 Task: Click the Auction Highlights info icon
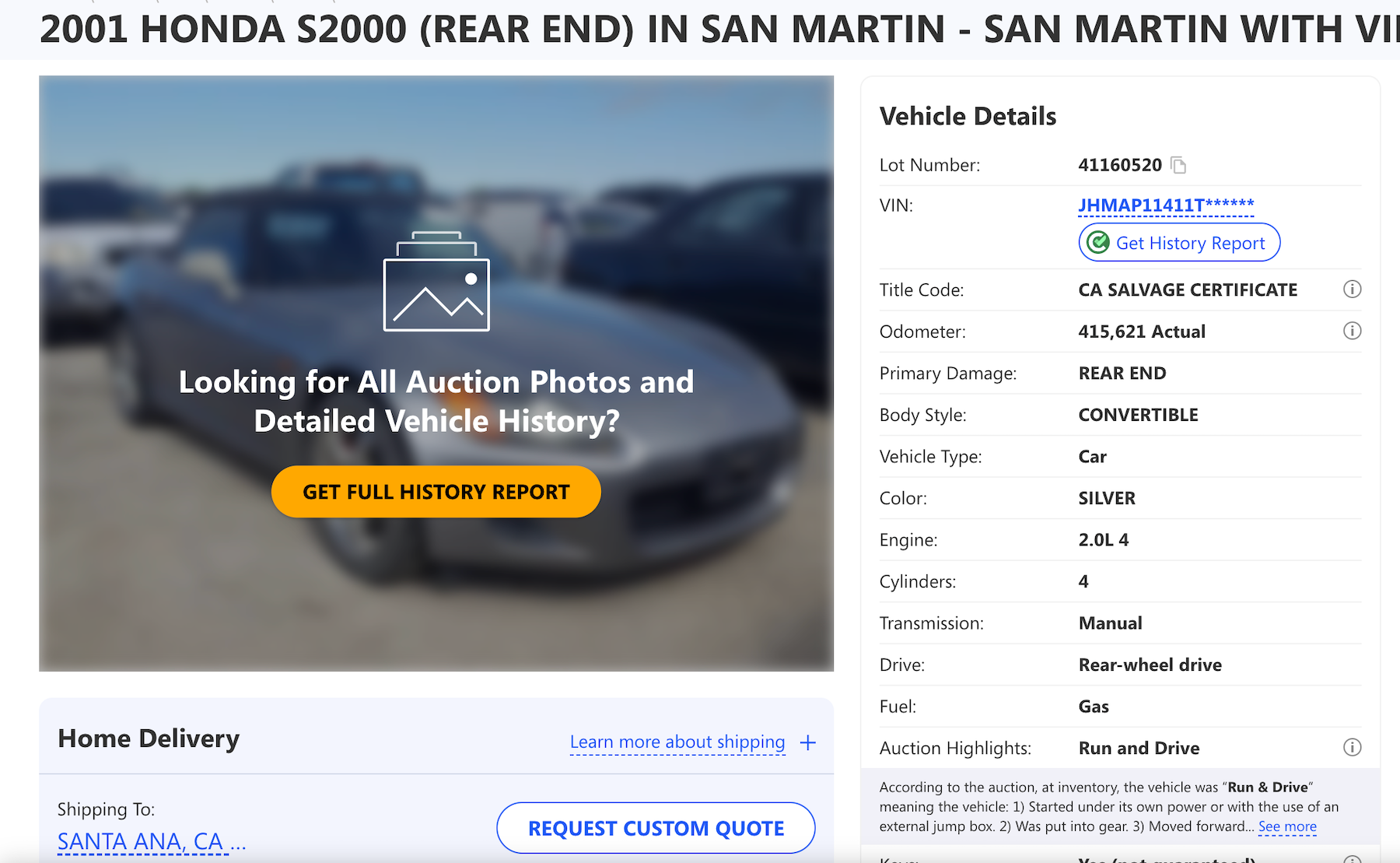(x=1352, y=748)
